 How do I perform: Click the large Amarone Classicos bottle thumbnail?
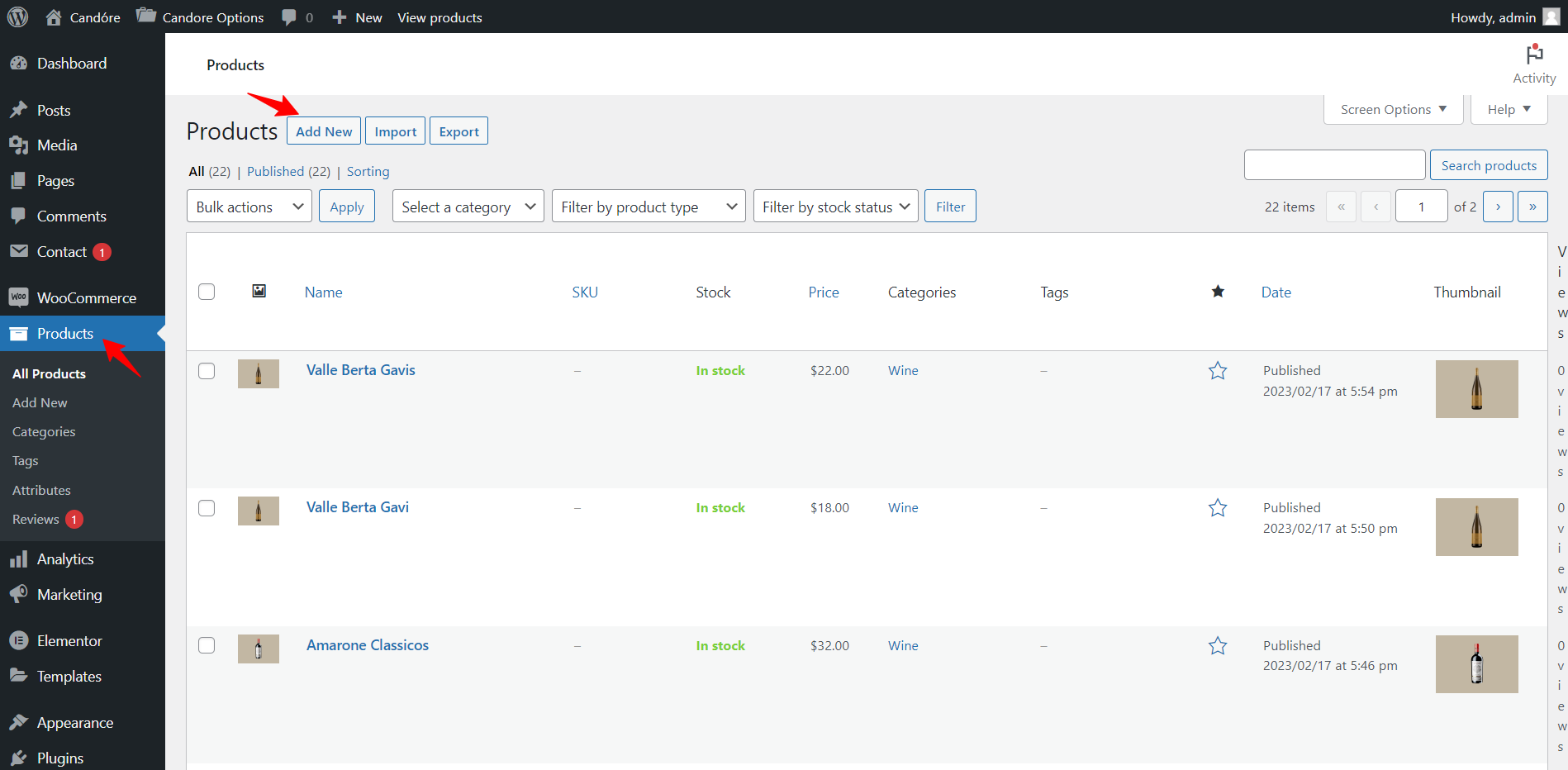pyautogui.click(x=1477, y=664)
